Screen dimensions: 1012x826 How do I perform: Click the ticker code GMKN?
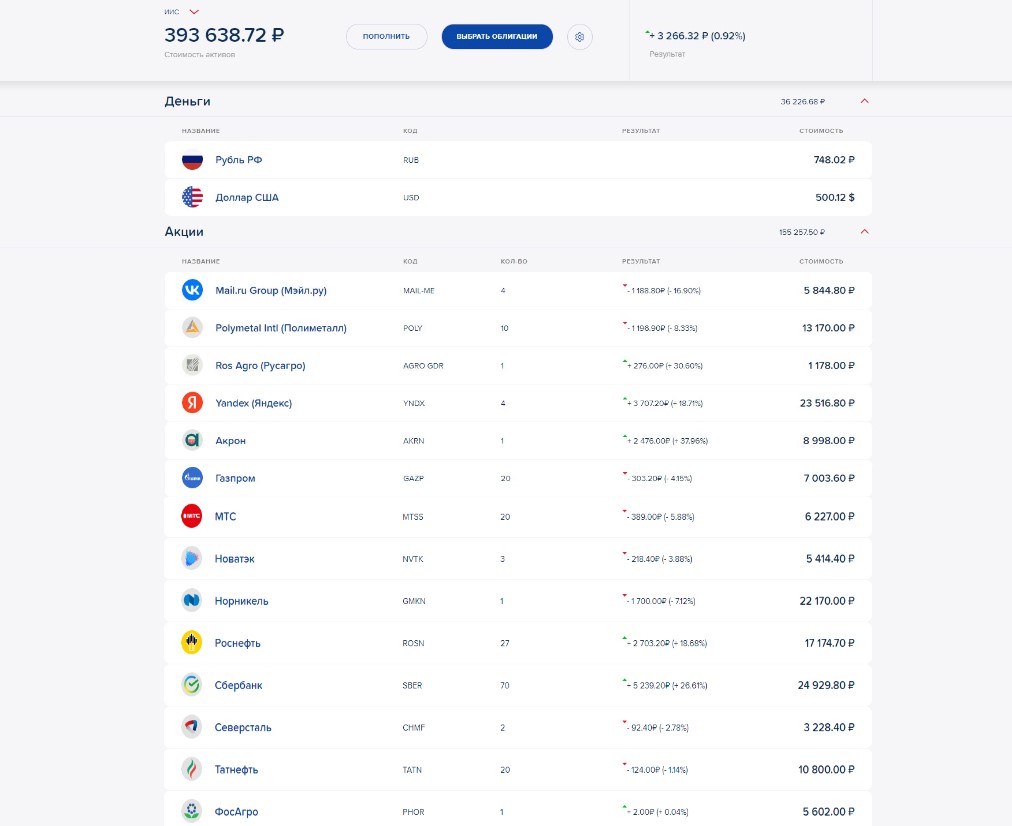[414, 601]
